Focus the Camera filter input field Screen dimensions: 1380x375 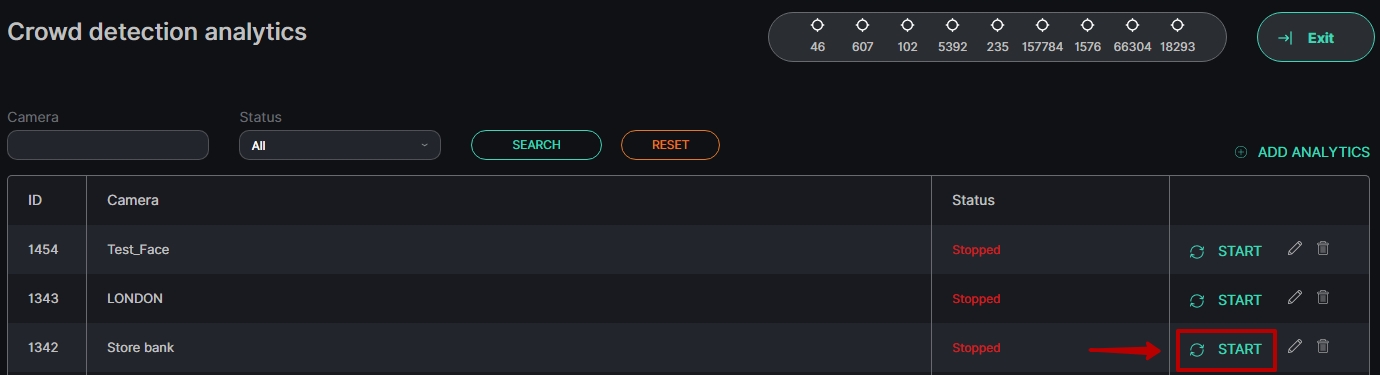pyautogui.click(x=108, y=145)
